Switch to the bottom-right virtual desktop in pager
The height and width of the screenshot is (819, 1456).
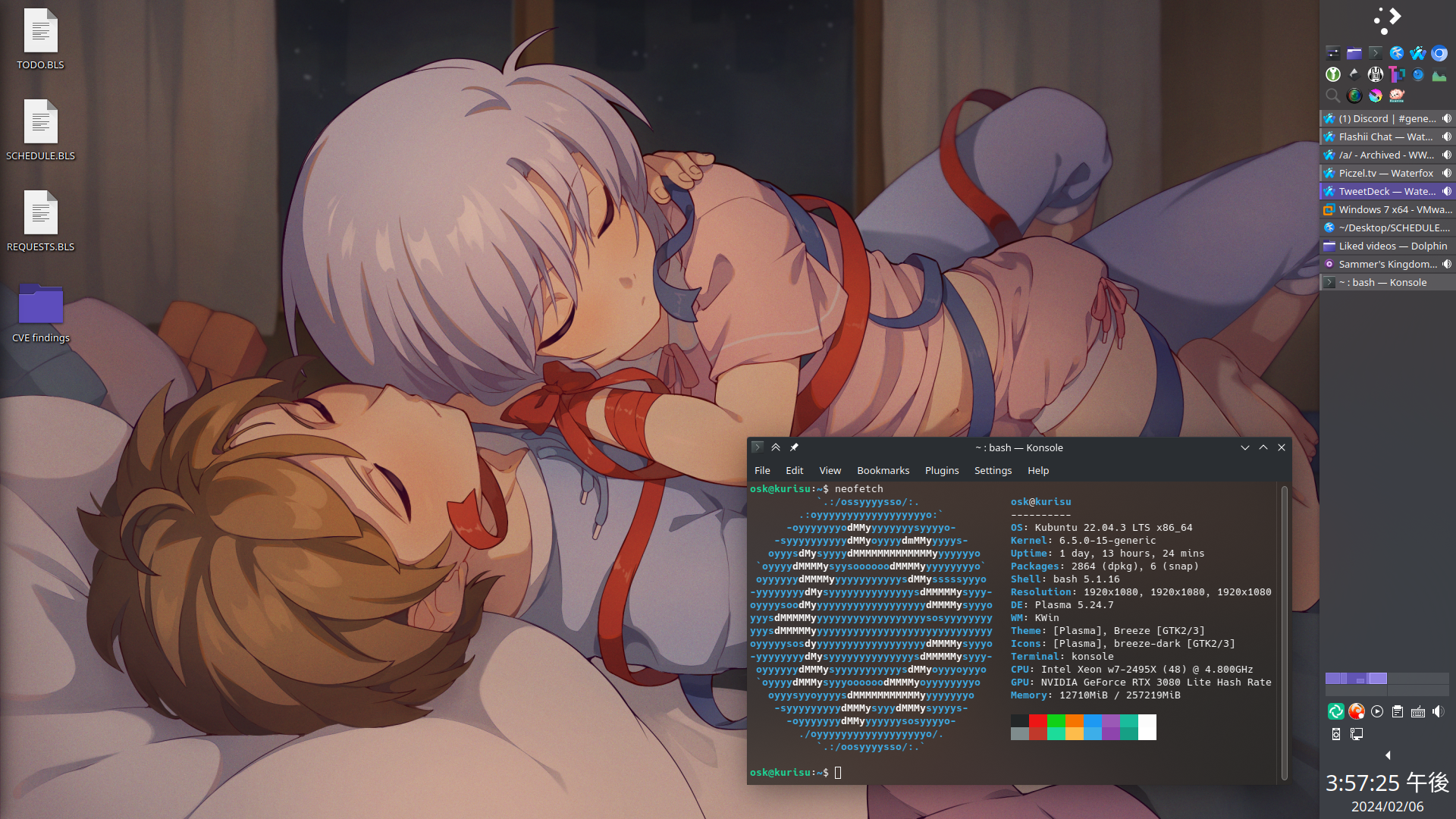(1418, 690)
